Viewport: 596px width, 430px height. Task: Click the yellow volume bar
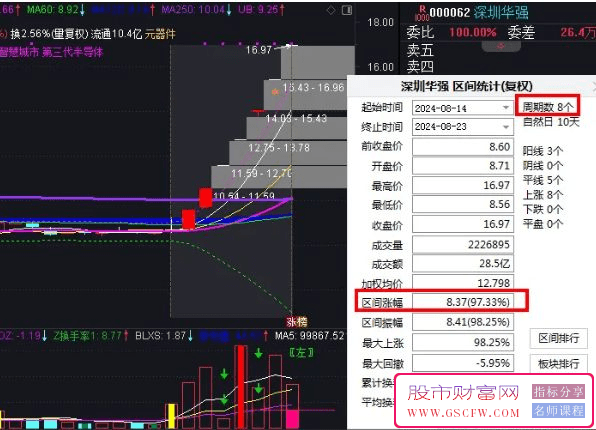171,416
